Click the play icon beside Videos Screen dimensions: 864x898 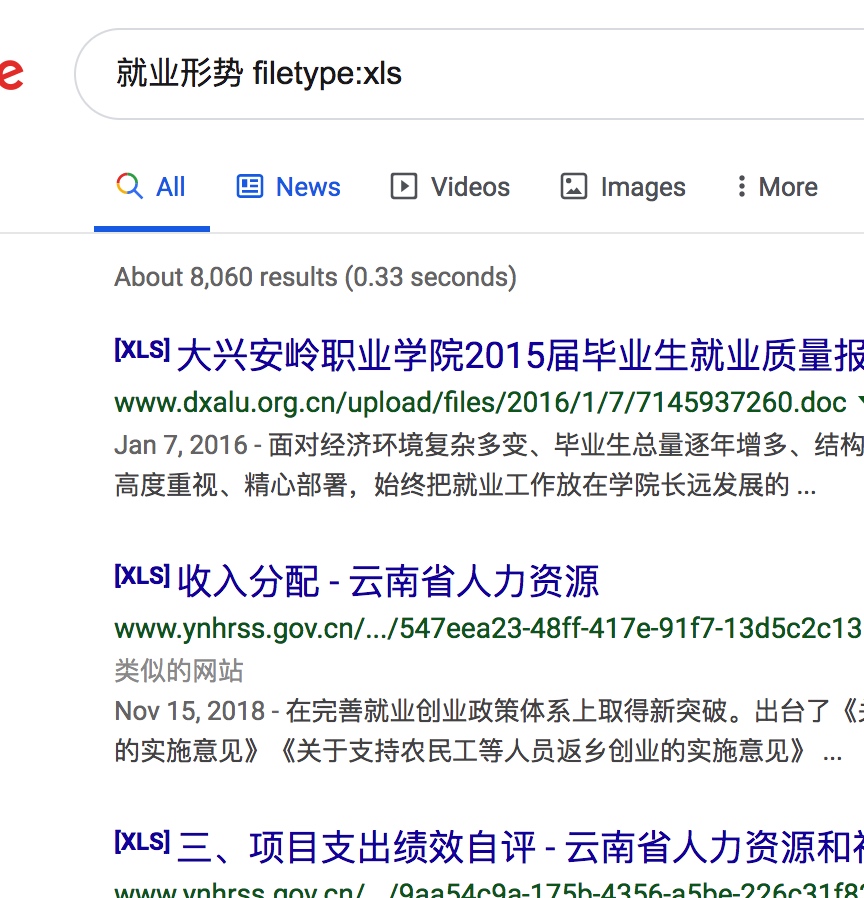403,187
